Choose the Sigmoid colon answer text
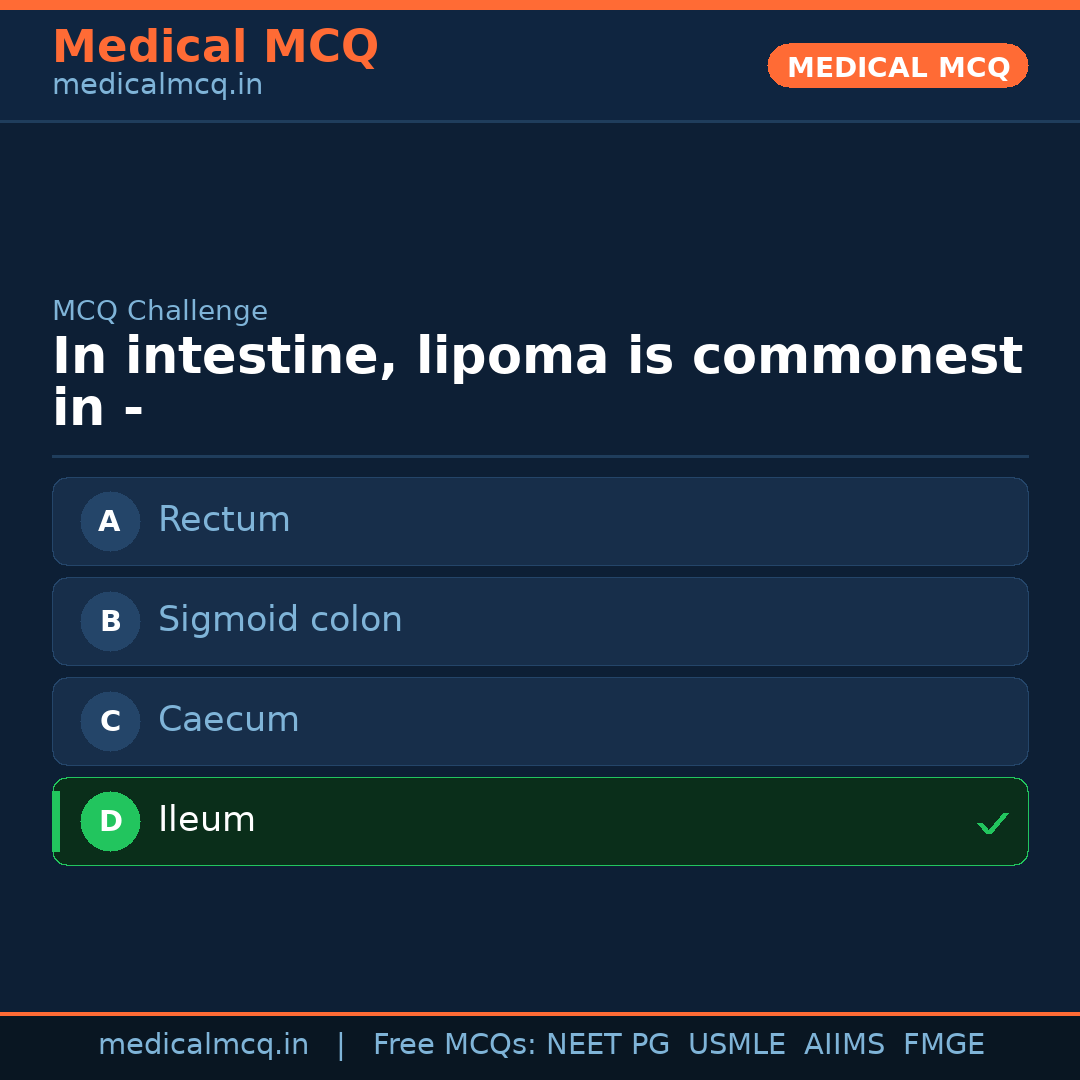The height and width of the screenshot is (1080, 1080). click(280, 620)
